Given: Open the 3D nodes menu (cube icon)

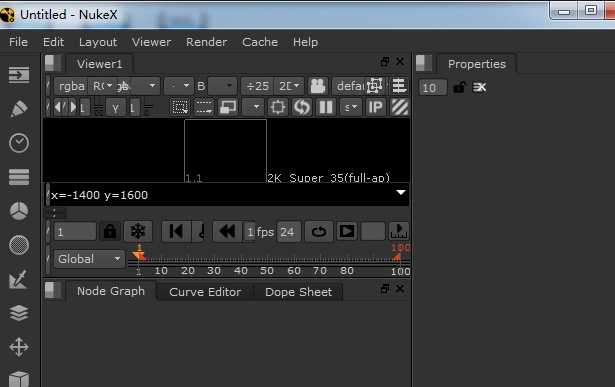Looking at the screenshot, I should (19, 379).
